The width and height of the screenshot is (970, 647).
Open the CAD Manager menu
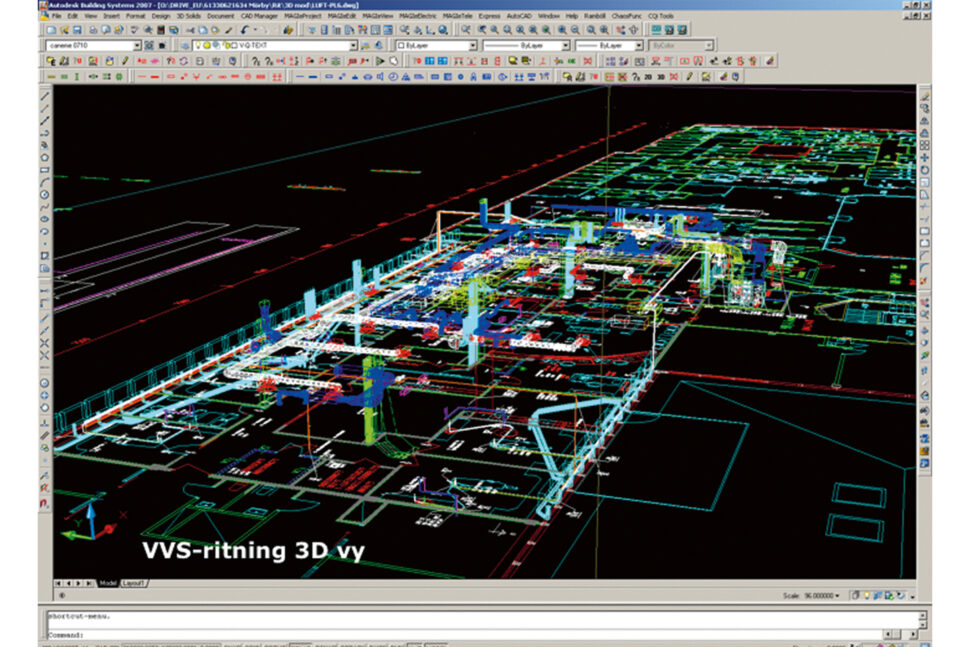[x=259, y=17]
